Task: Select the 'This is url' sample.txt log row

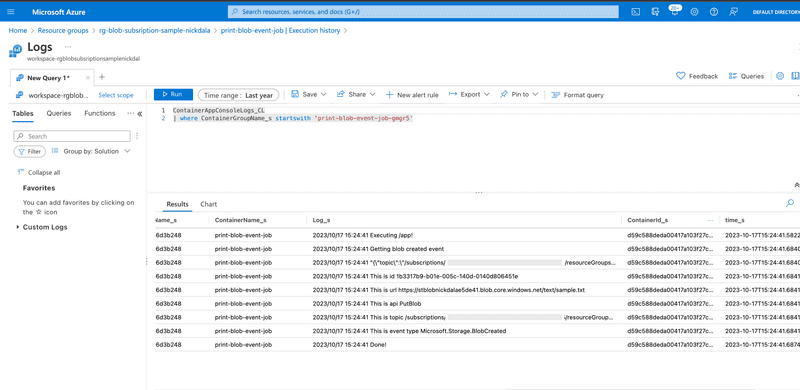Action: 477,290
